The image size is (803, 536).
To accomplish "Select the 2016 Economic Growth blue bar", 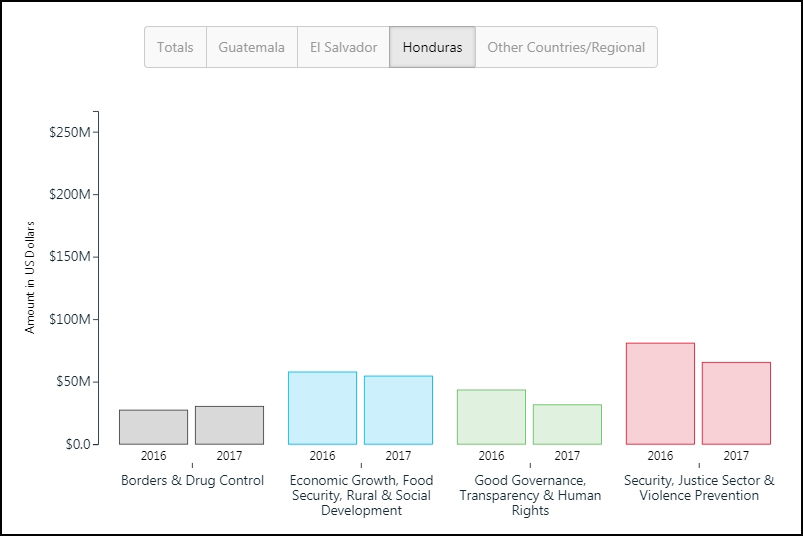I will pyautogui.click(x=322, y=408).
